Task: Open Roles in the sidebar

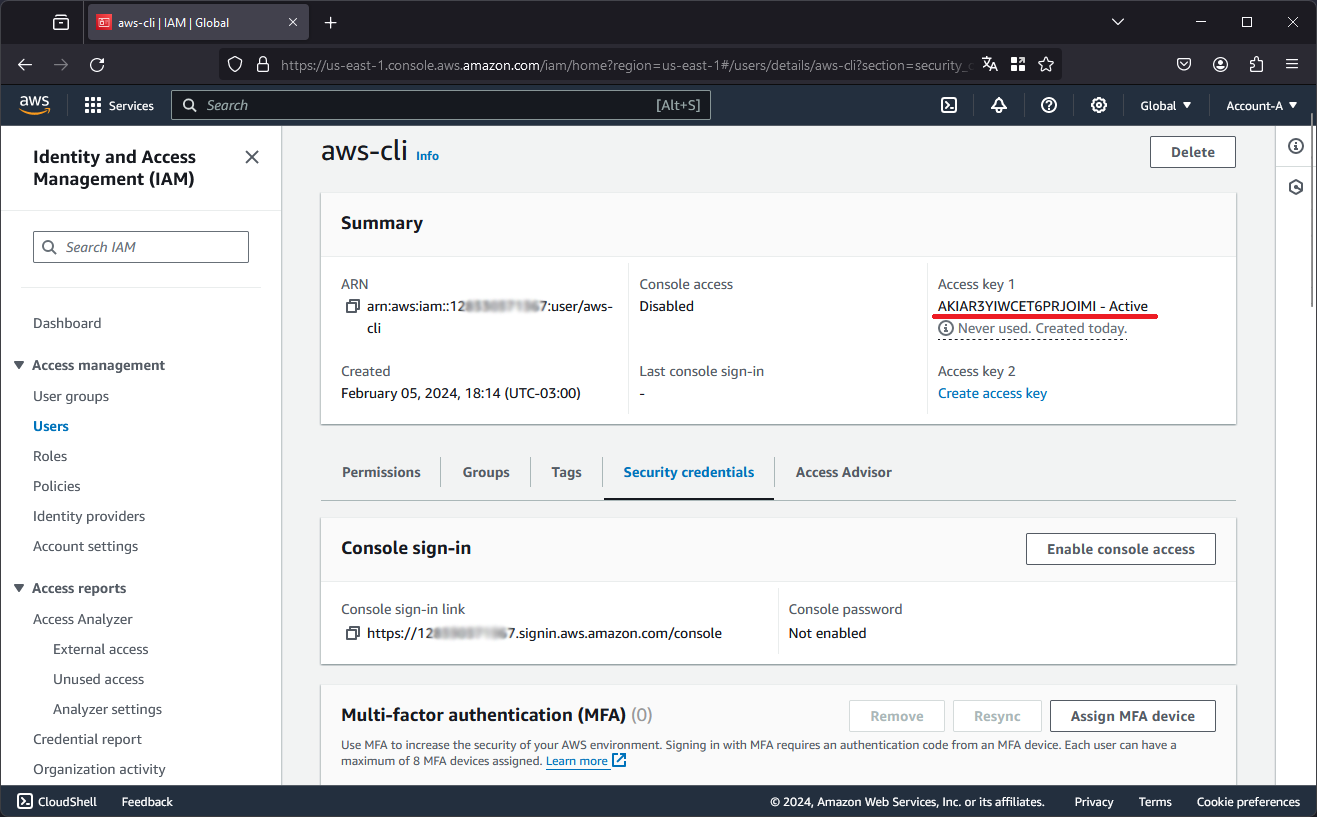Action: point(50,456)
